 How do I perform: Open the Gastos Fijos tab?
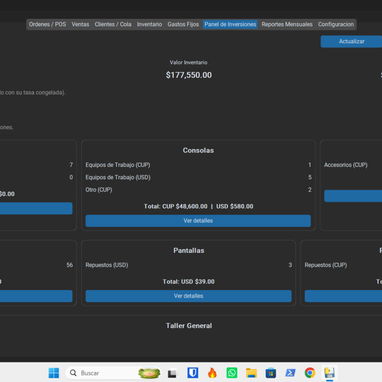[183, 24]
